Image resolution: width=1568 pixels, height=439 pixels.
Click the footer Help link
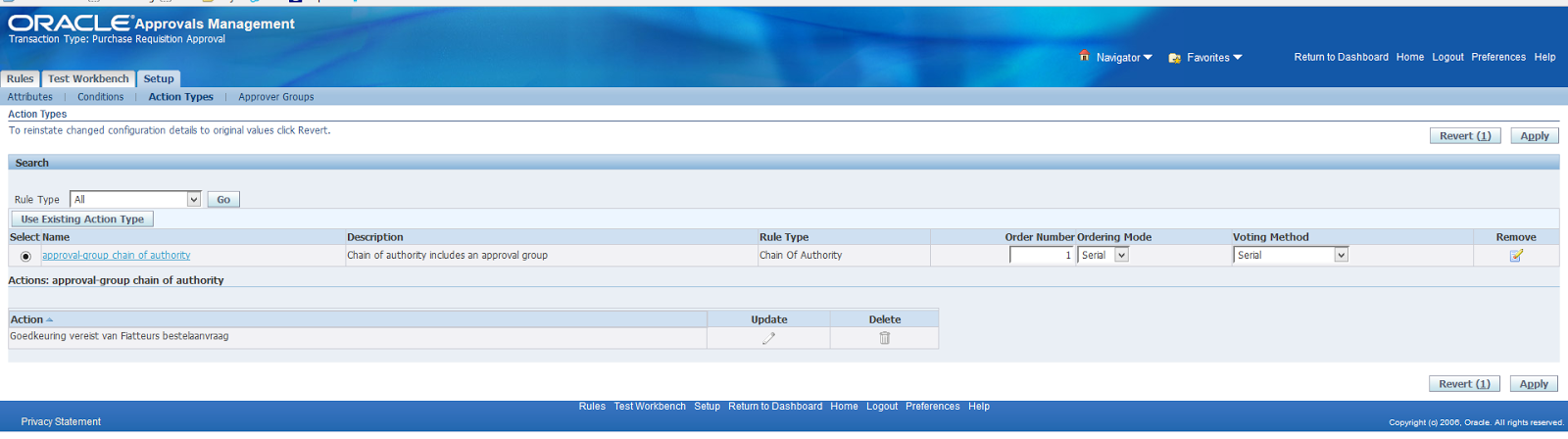click(x=979, y=407)
